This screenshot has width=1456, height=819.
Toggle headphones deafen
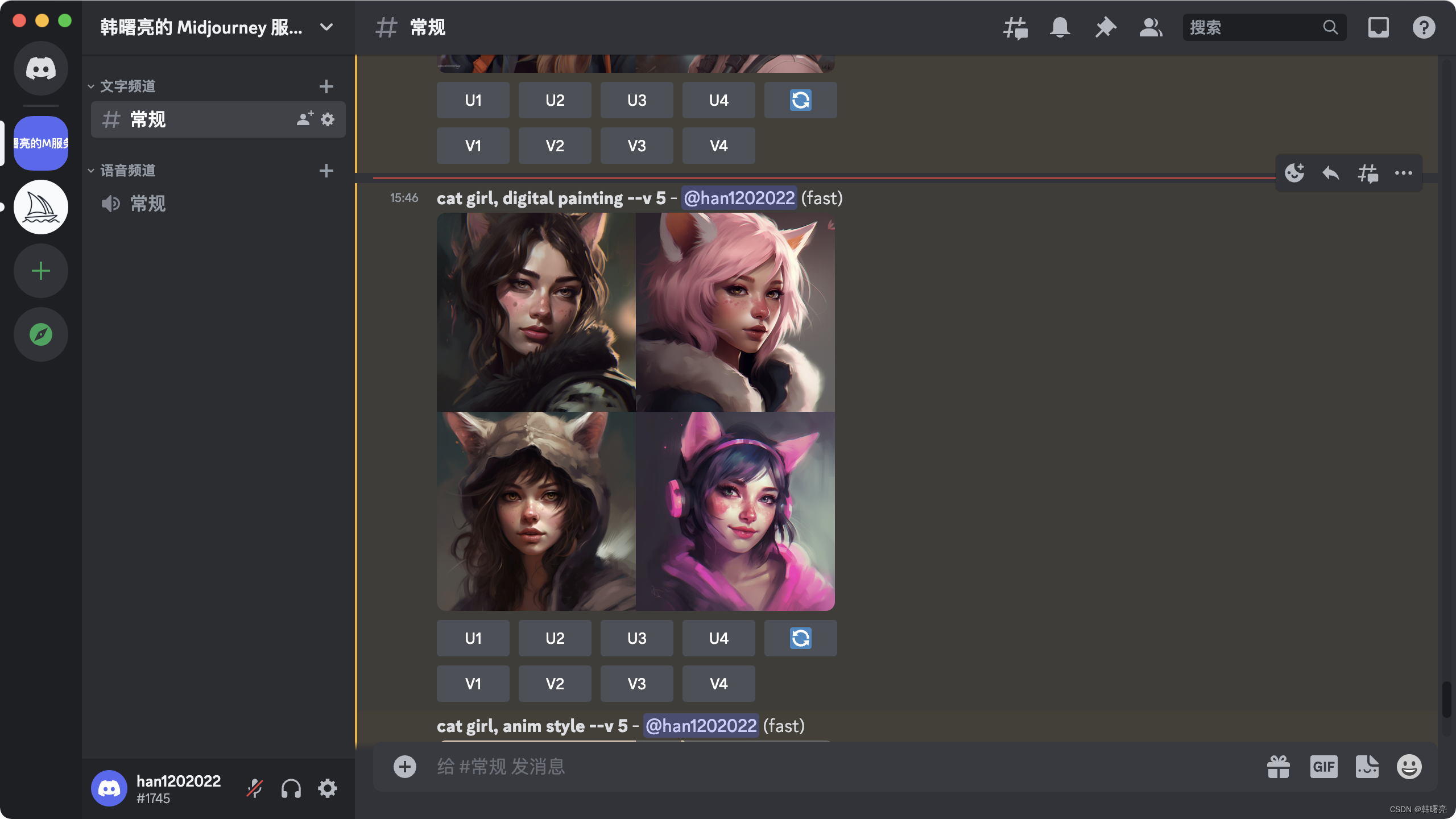click(291, 788)
